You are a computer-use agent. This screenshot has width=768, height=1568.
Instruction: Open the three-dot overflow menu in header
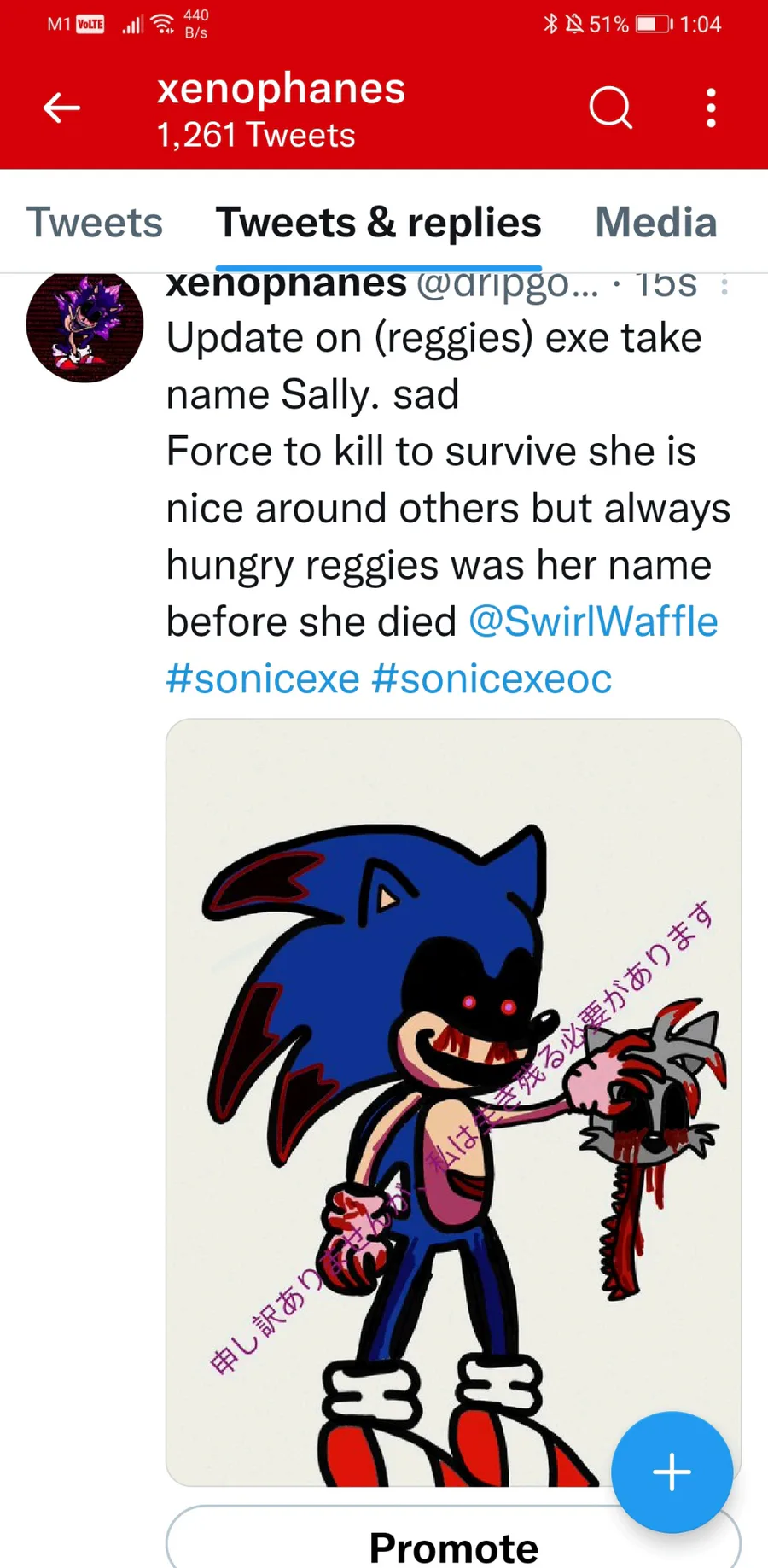point(711,108)
